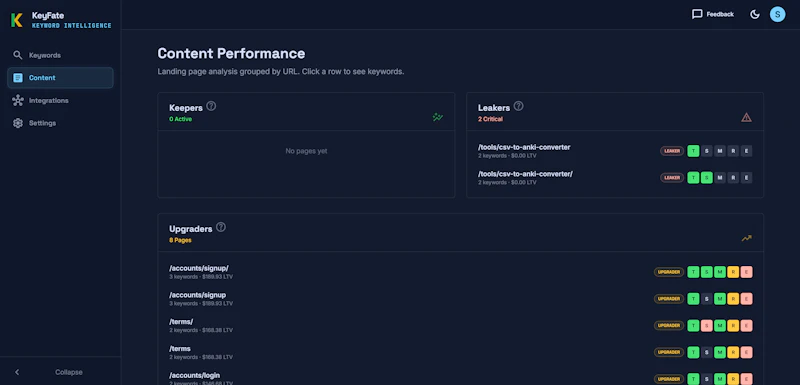
Task: Click the Feedback speech bubble icon
Action: point(697,14)
